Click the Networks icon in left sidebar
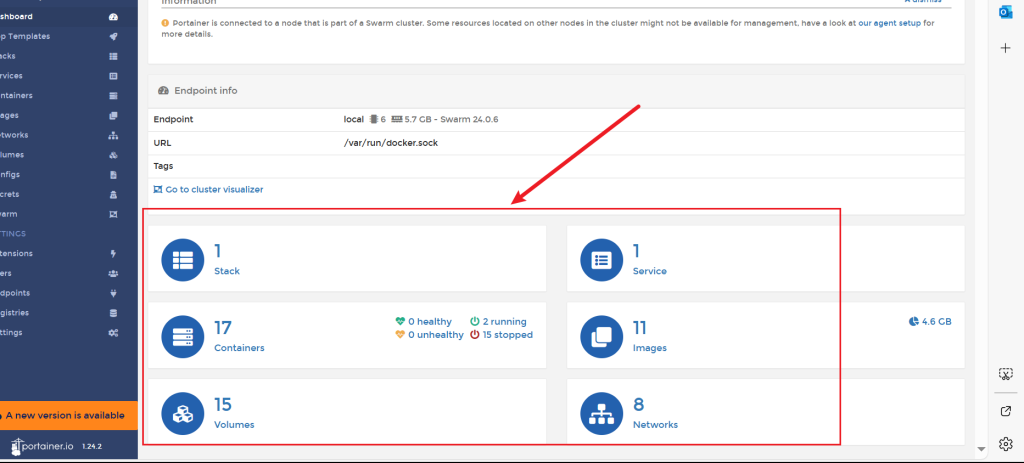Viewport: 1024px width, 463px height. coord(113,135)
